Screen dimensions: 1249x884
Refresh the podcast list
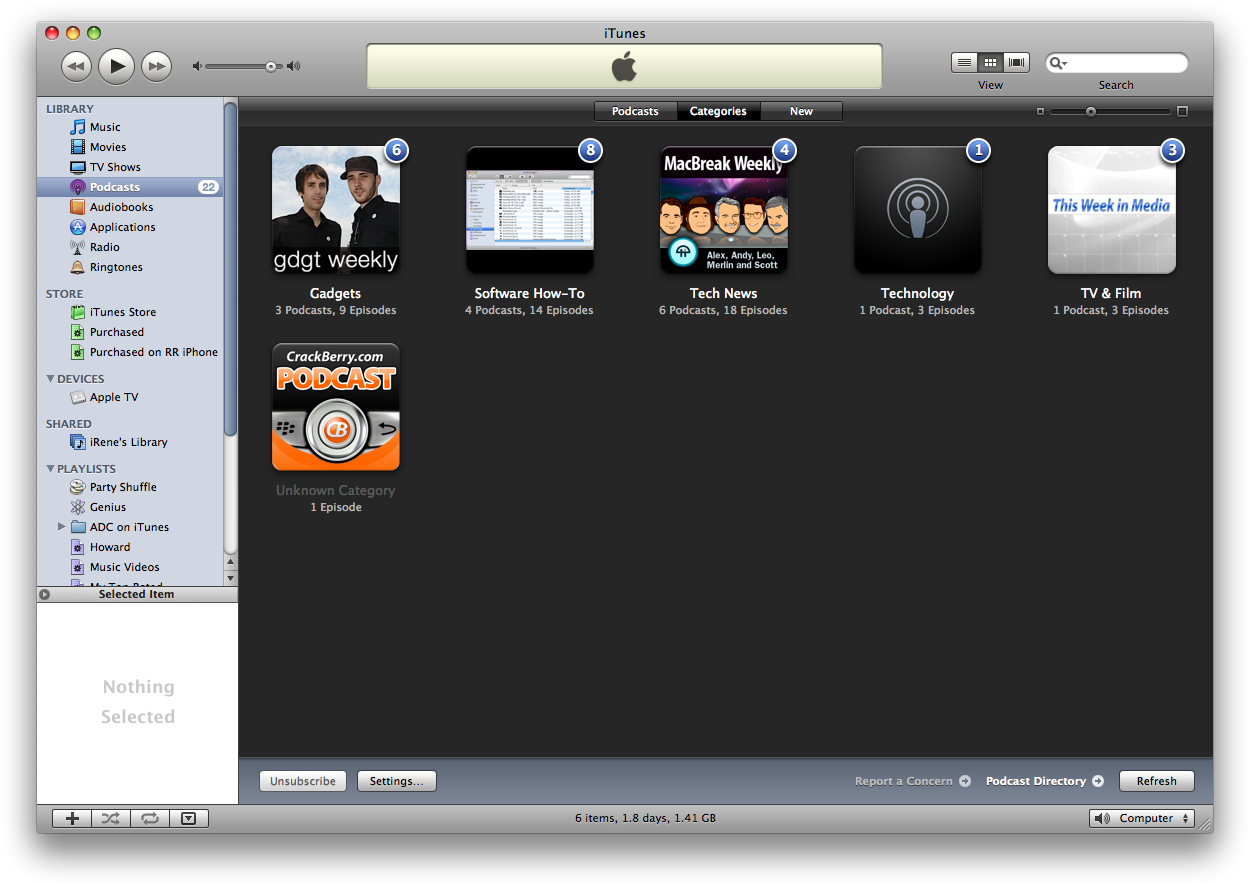click(1157, 781)
